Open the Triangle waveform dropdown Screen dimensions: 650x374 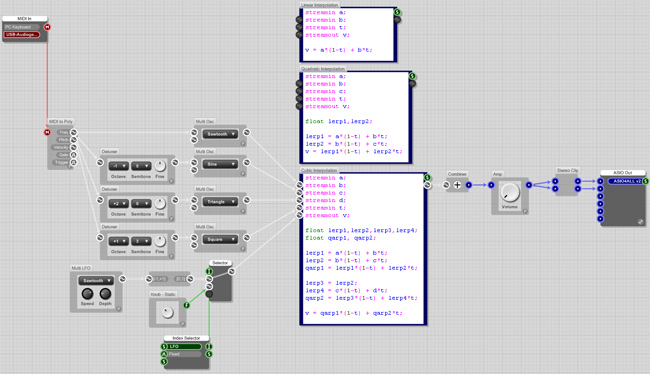(220, 202)
